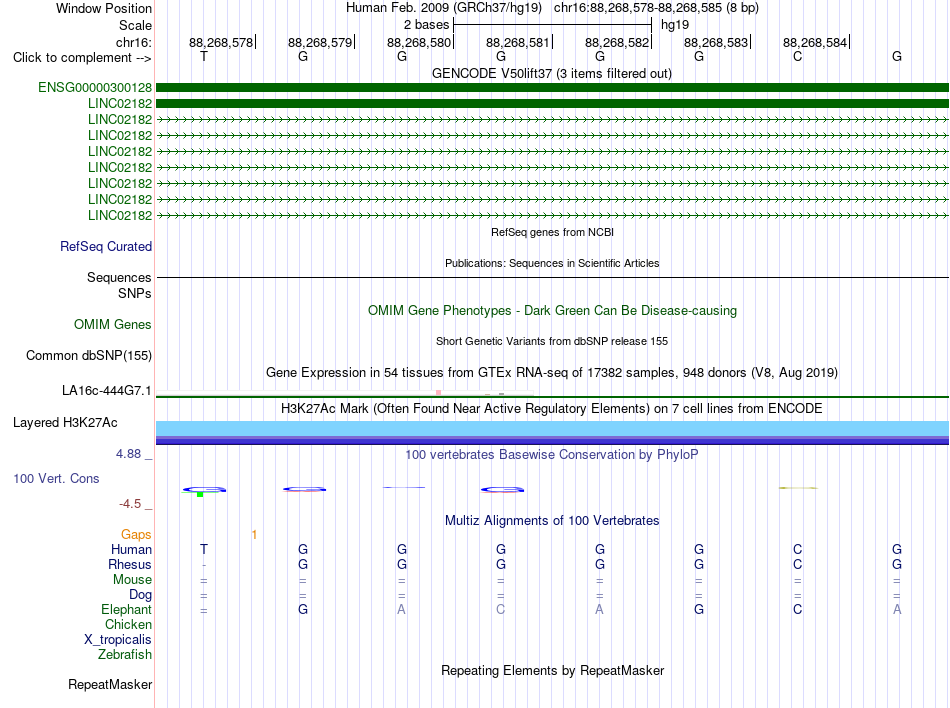Open the RepeatMasker track label

(110, 684)
